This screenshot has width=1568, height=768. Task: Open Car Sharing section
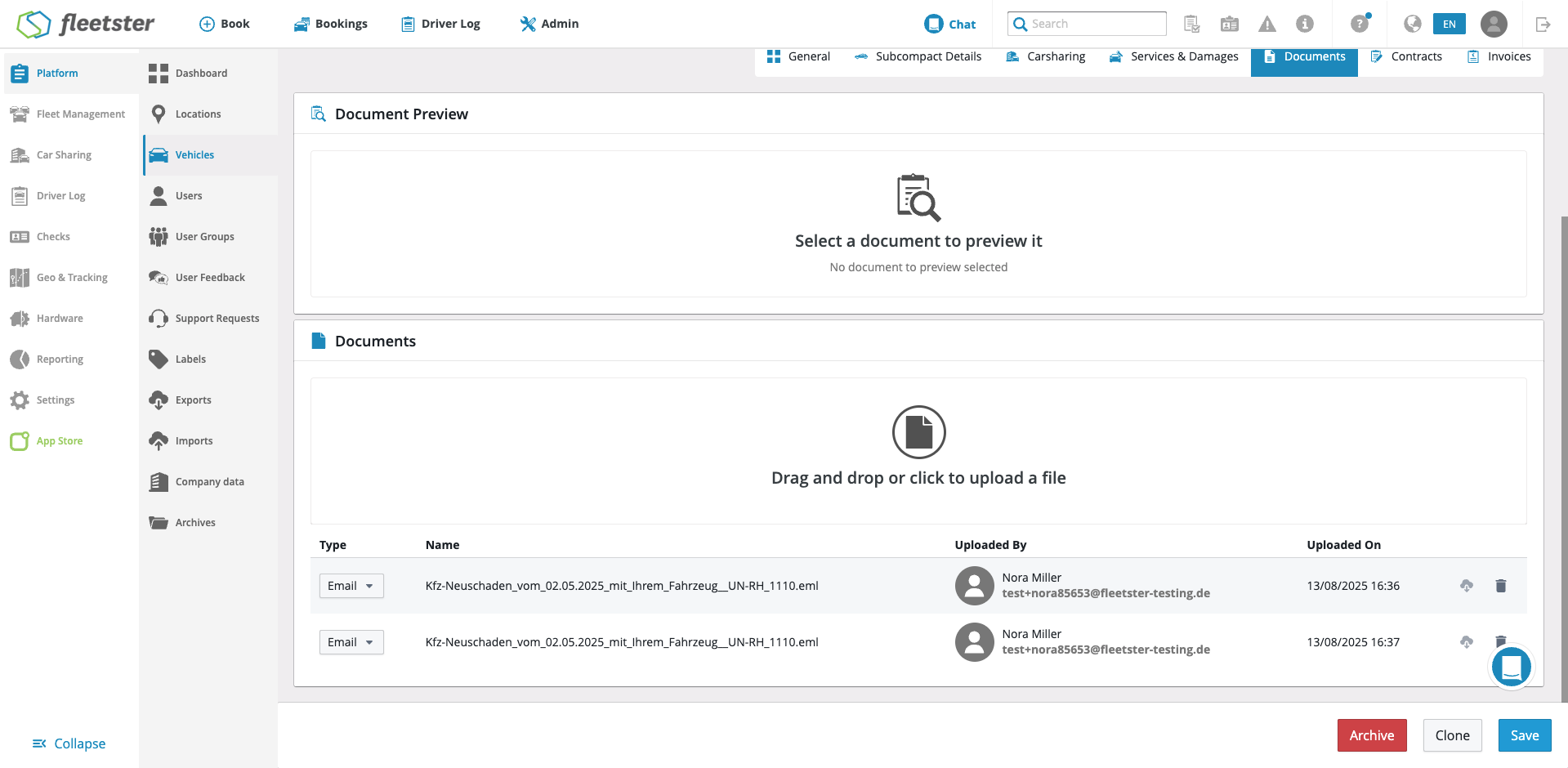pos(71,155)
